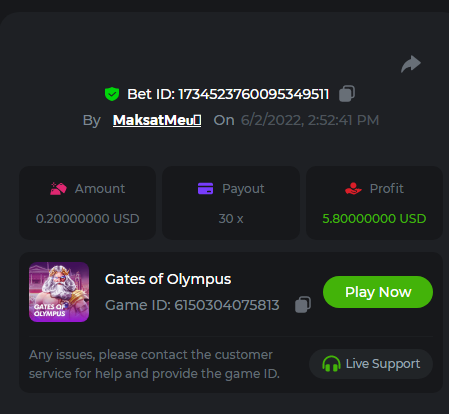Click the Gates of Olympus title
449x414 pixels.
point(168,279)
